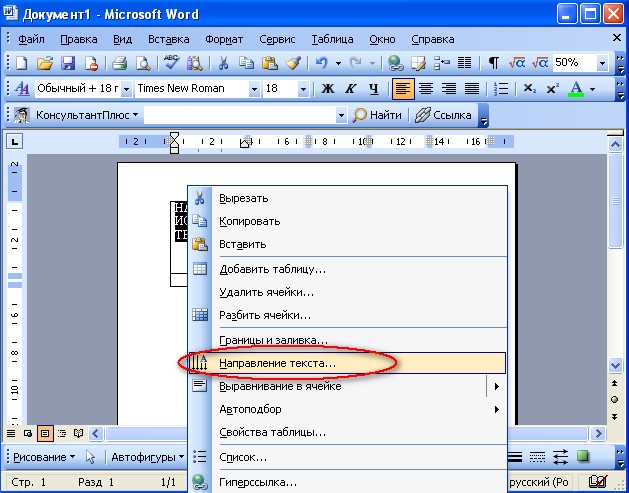The height and width of the screenshot is (493, 629).
Task: Click the tab stop selector (L) on ruler
Action: tap(15, 141)
